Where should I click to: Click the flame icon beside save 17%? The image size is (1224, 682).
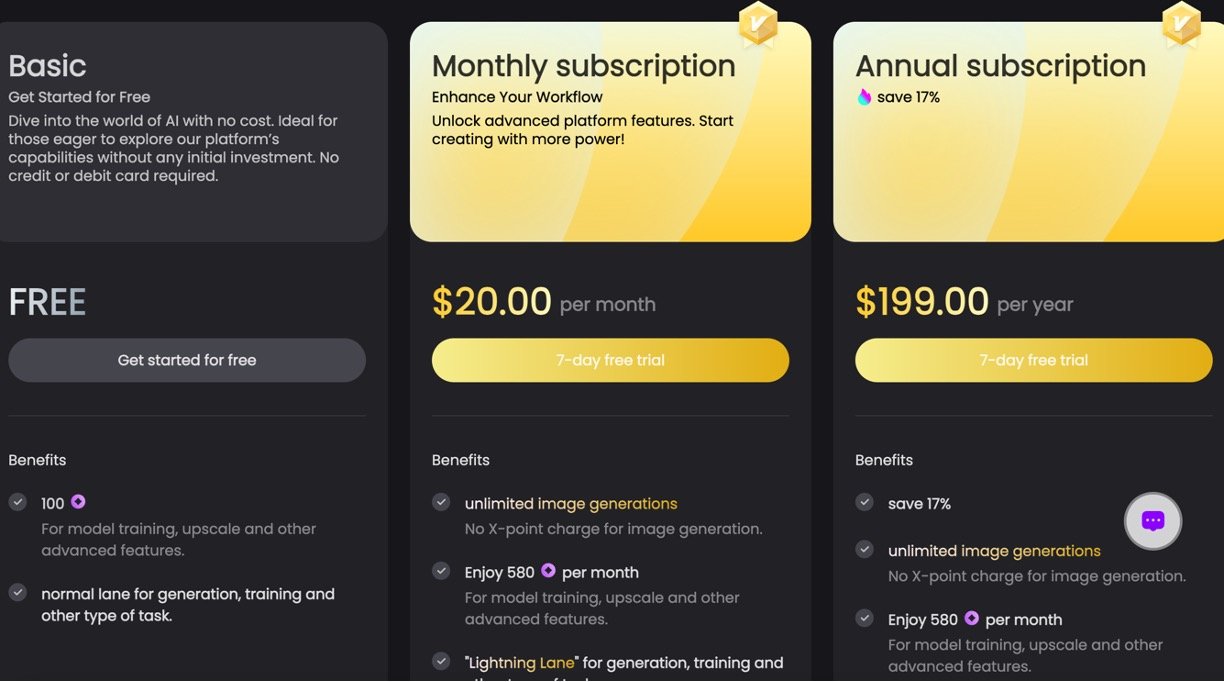coord(864,97)
